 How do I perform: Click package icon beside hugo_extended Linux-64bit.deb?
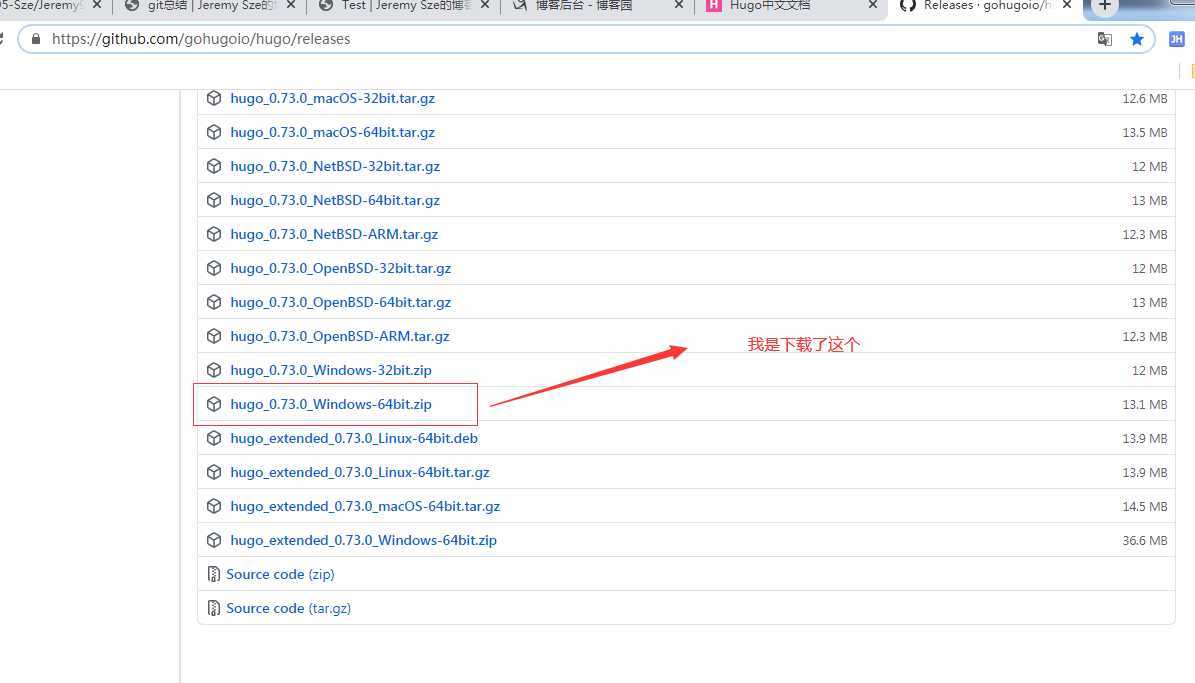pyautogui.click(x=214, y=438)
